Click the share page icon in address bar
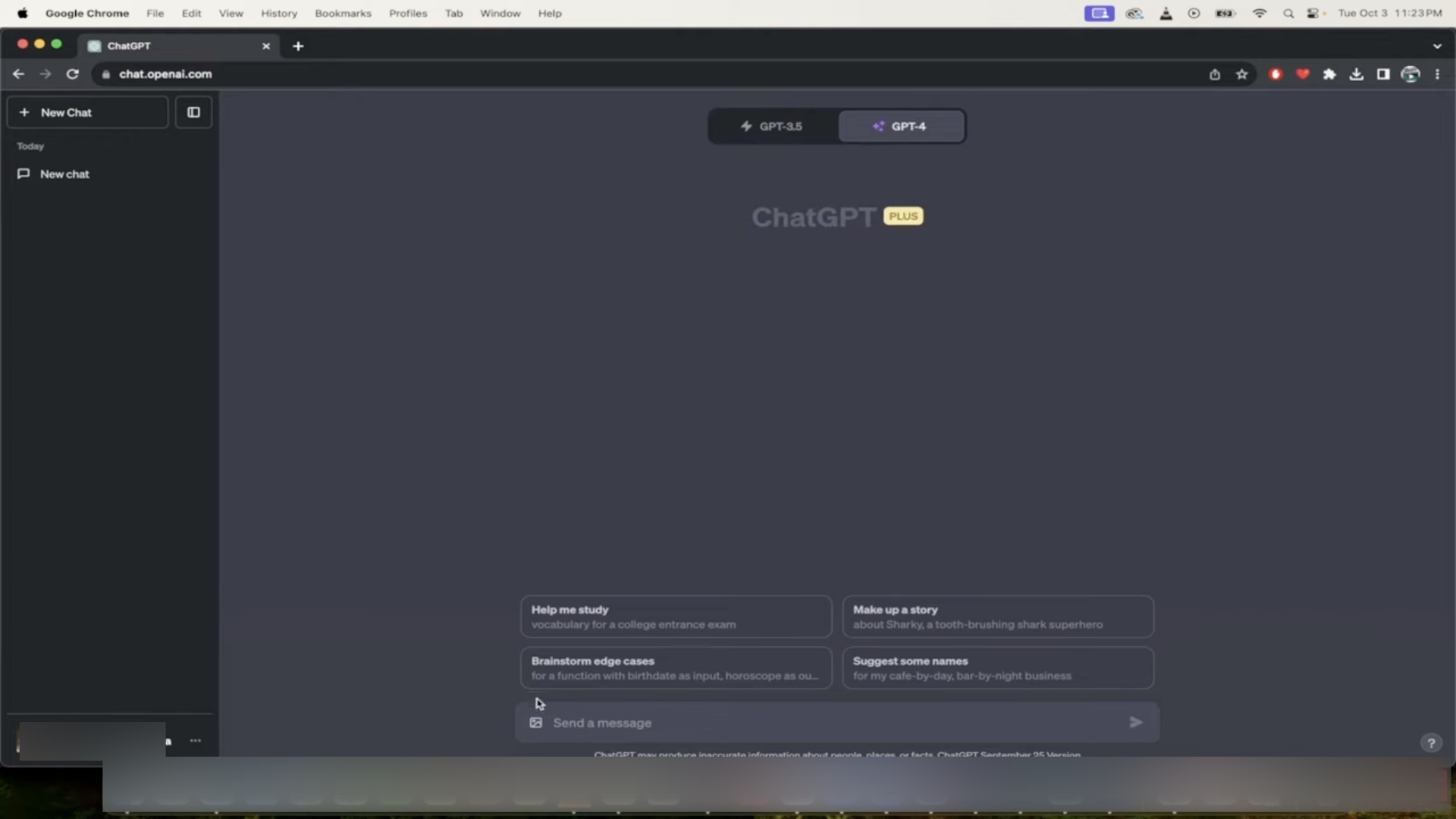 [1215, 74]
